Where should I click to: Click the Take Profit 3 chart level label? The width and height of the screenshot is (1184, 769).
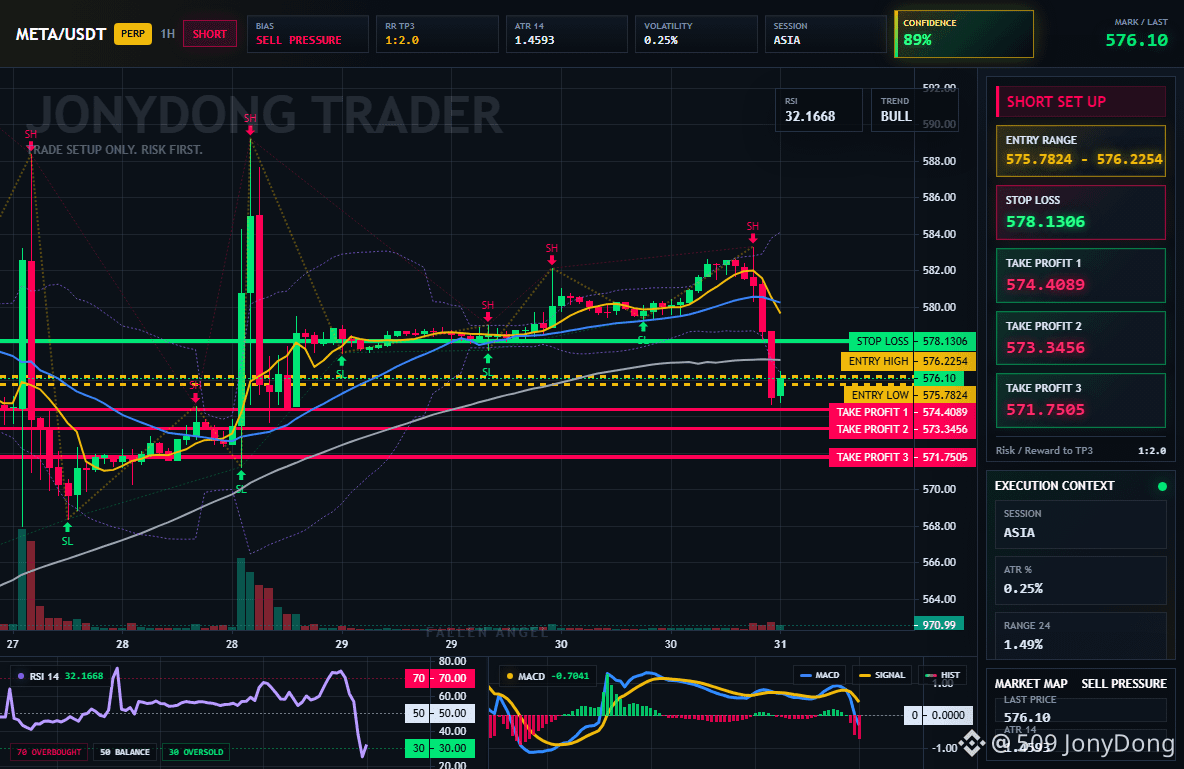coord(902,457)
